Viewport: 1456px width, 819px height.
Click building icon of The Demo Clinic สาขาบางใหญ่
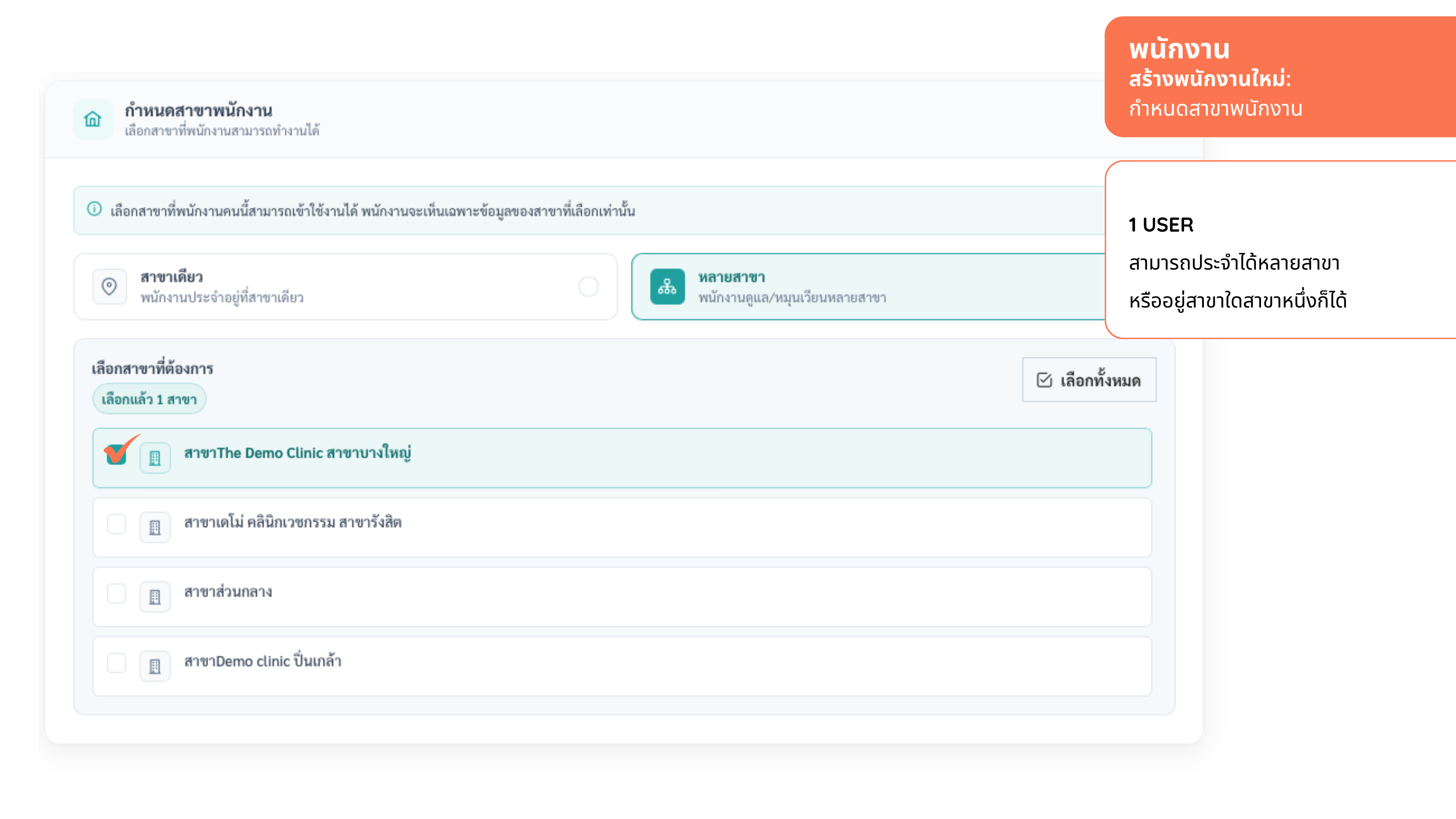tap(155, 458)
